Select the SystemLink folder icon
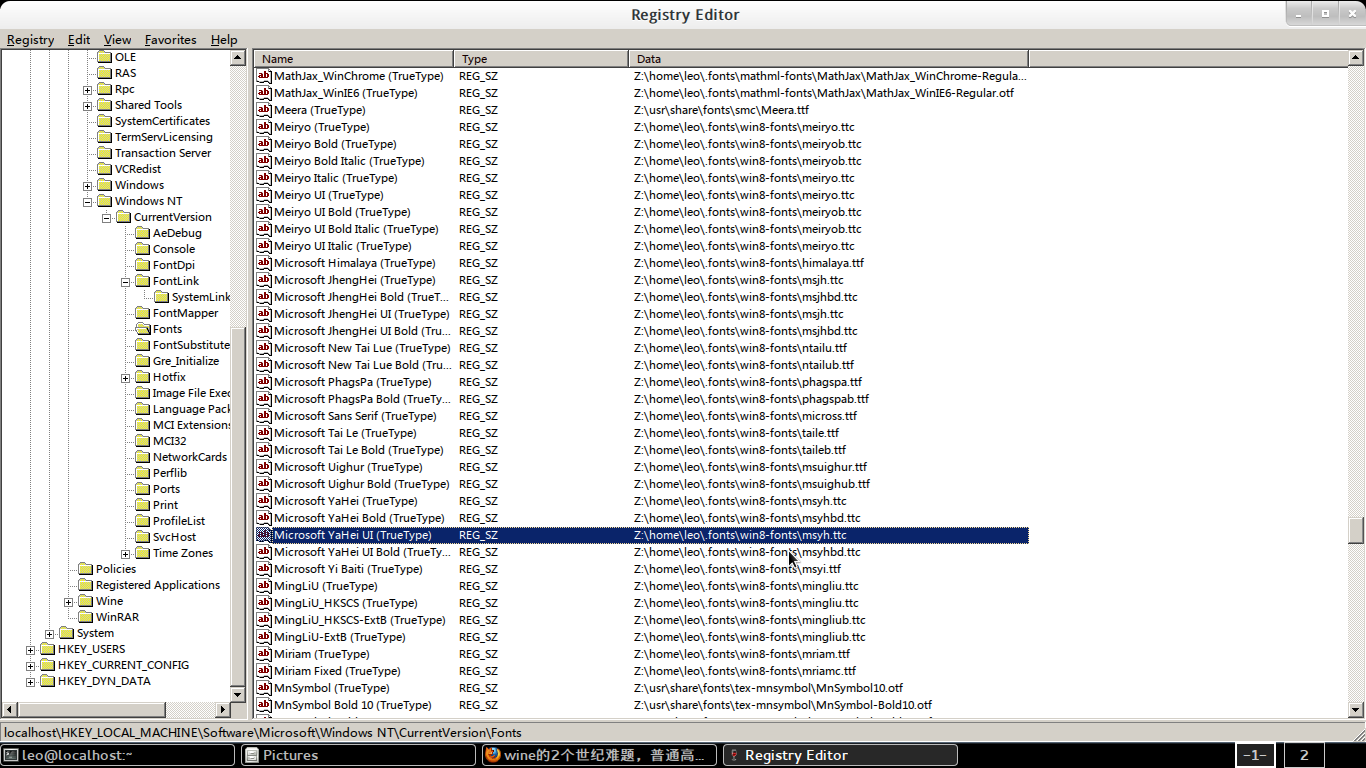1366x768 pixels. [161, 297]
